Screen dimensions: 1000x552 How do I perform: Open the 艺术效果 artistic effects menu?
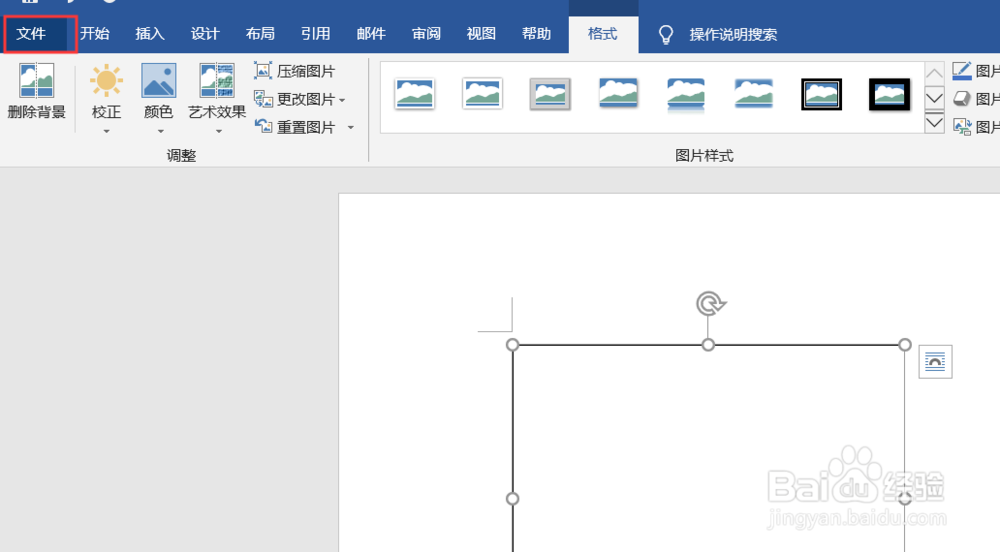point(217,98)
